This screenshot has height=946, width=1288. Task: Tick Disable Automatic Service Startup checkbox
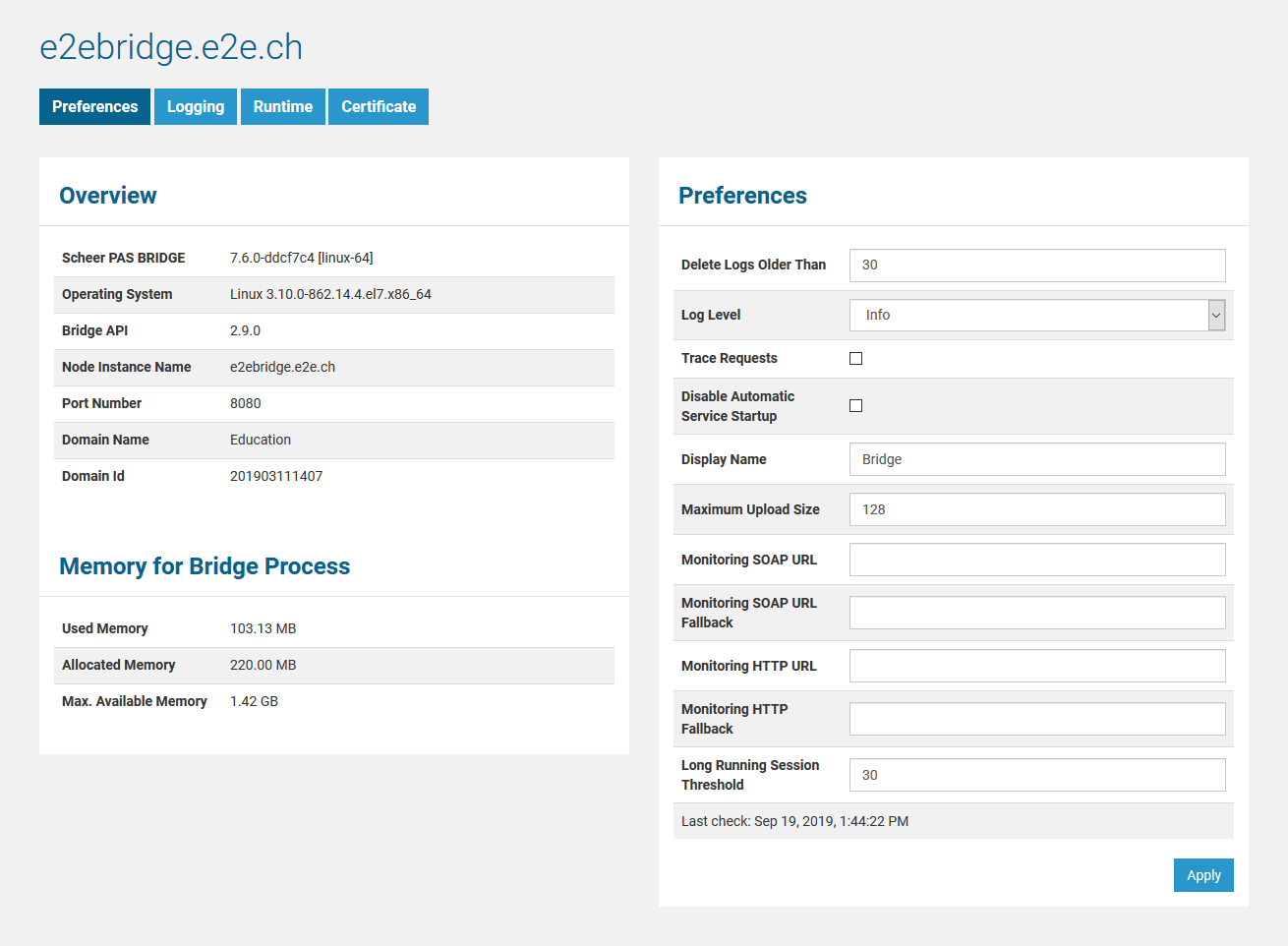pyautogui.click(x=855, y=405)
